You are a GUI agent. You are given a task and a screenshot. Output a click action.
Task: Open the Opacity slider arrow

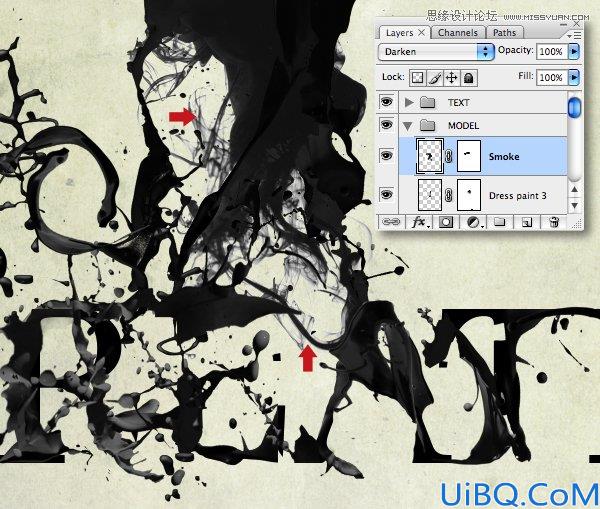574,51
